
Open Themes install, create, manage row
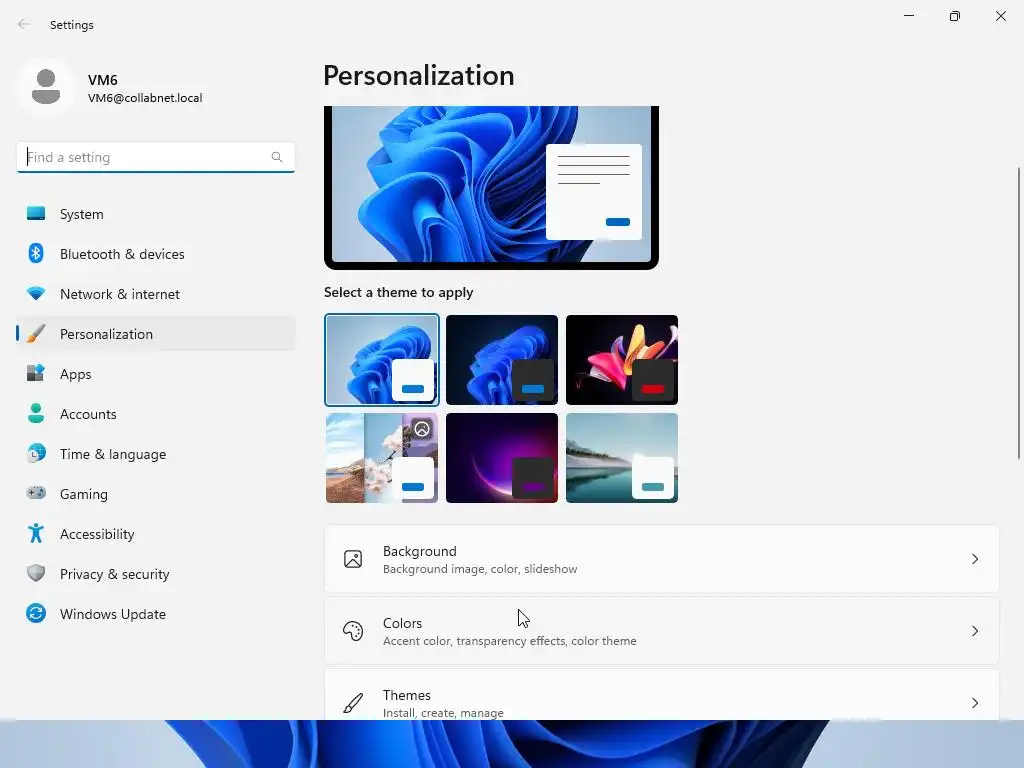pos(662,695)
